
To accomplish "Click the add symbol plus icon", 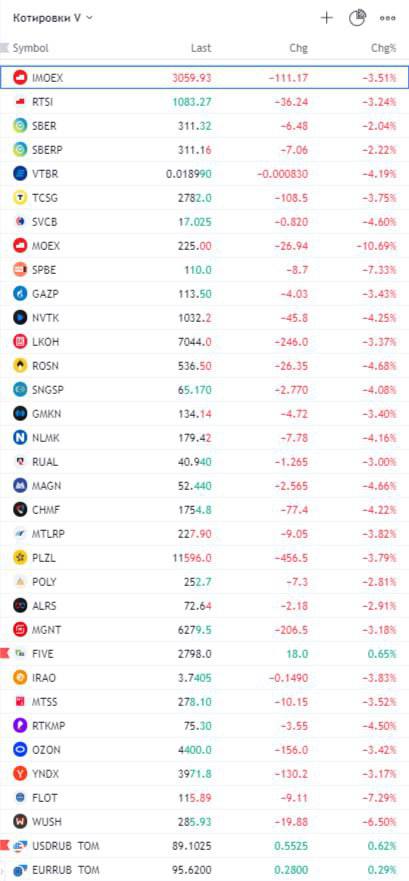I will (x=326, y=18).
